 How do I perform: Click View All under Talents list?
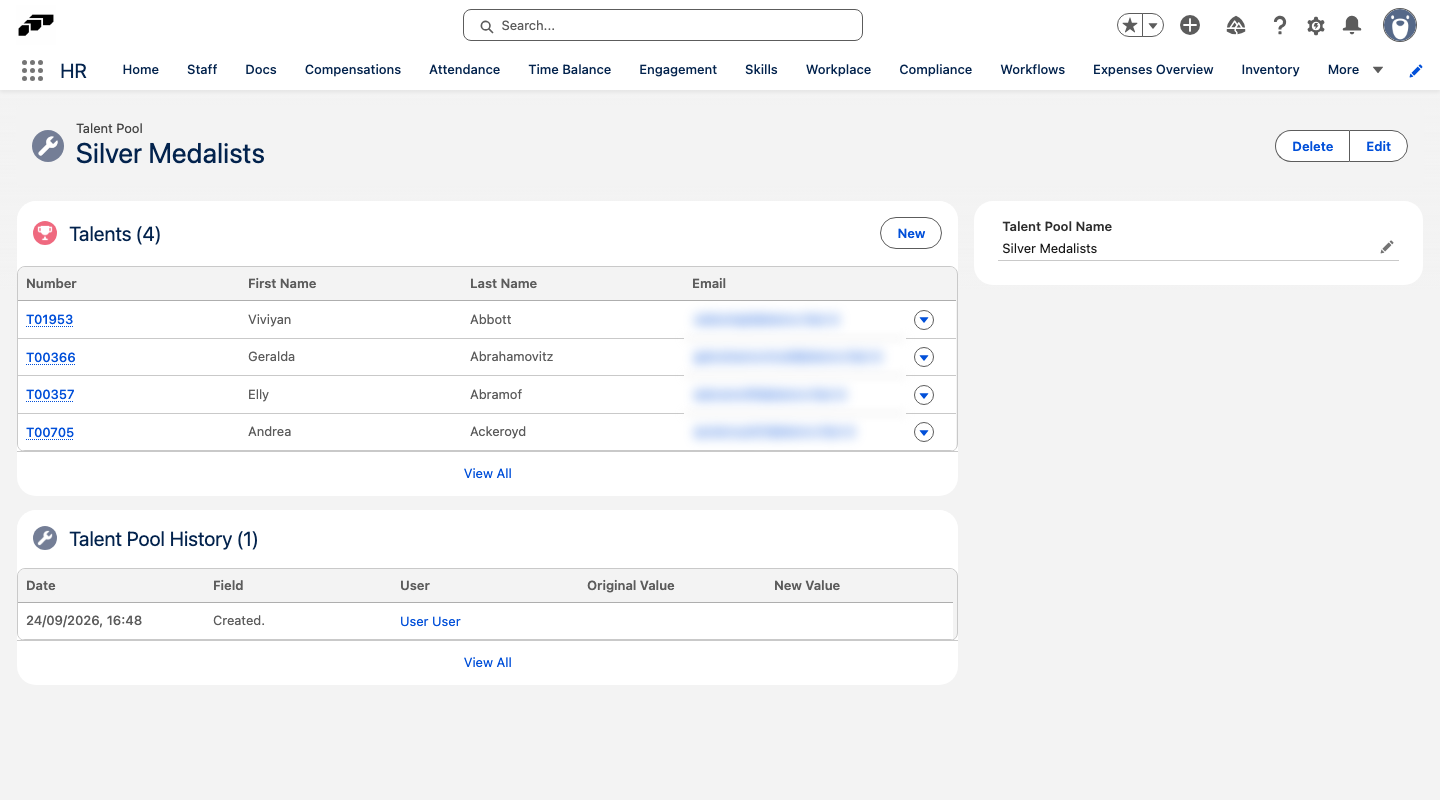click(488, 473)
